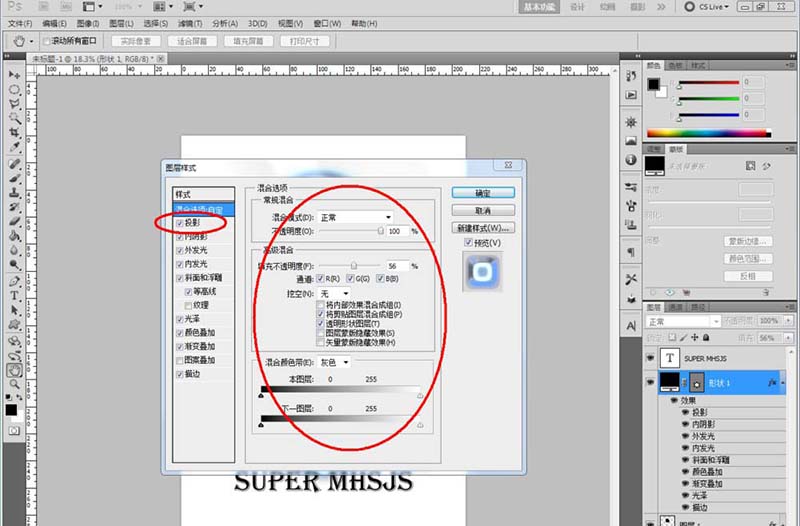800x526 pixels.
Task: Open the 图层(L) menu
Action: [121, 23]
